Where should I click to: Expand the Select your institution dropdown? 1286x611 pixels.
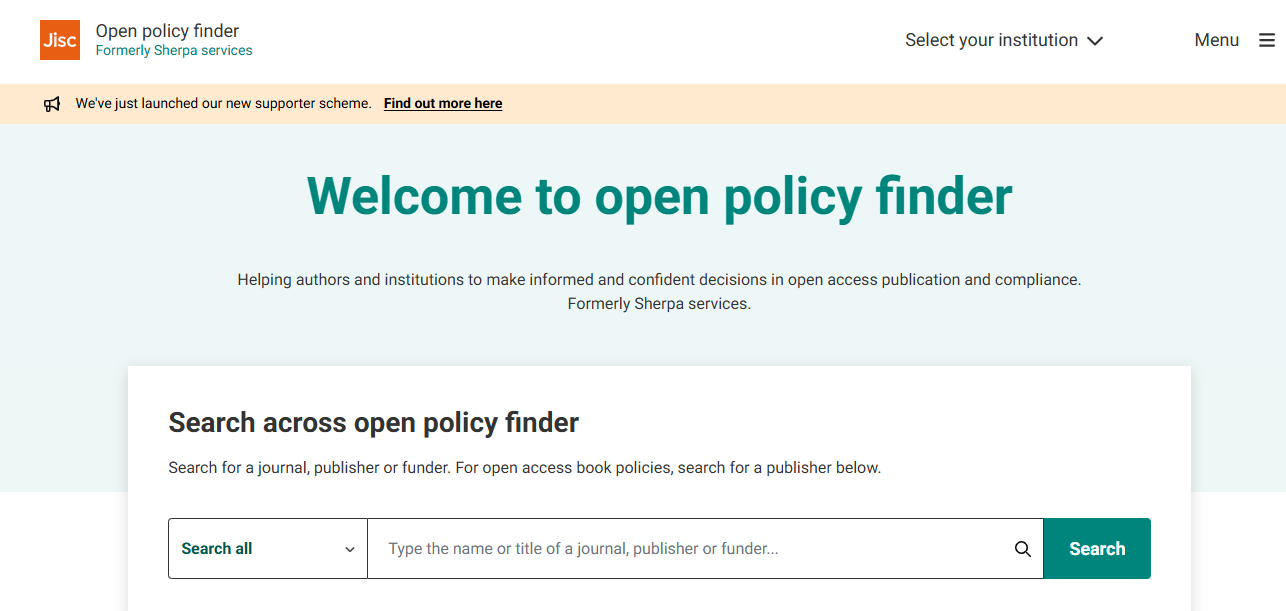tap(1004, 40)
